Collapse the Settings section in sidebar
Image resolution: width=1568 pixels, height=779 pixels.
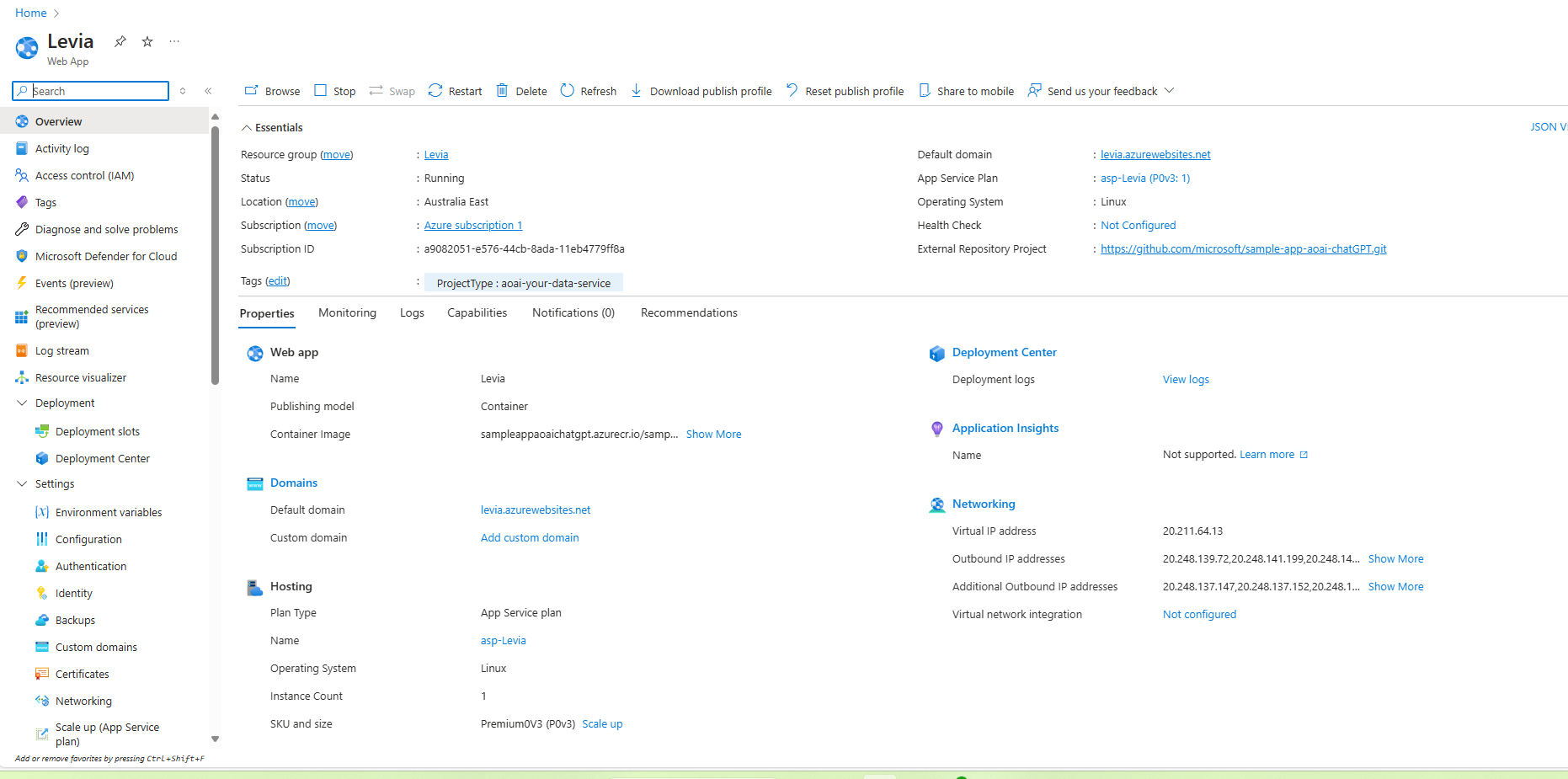(22, 484)
